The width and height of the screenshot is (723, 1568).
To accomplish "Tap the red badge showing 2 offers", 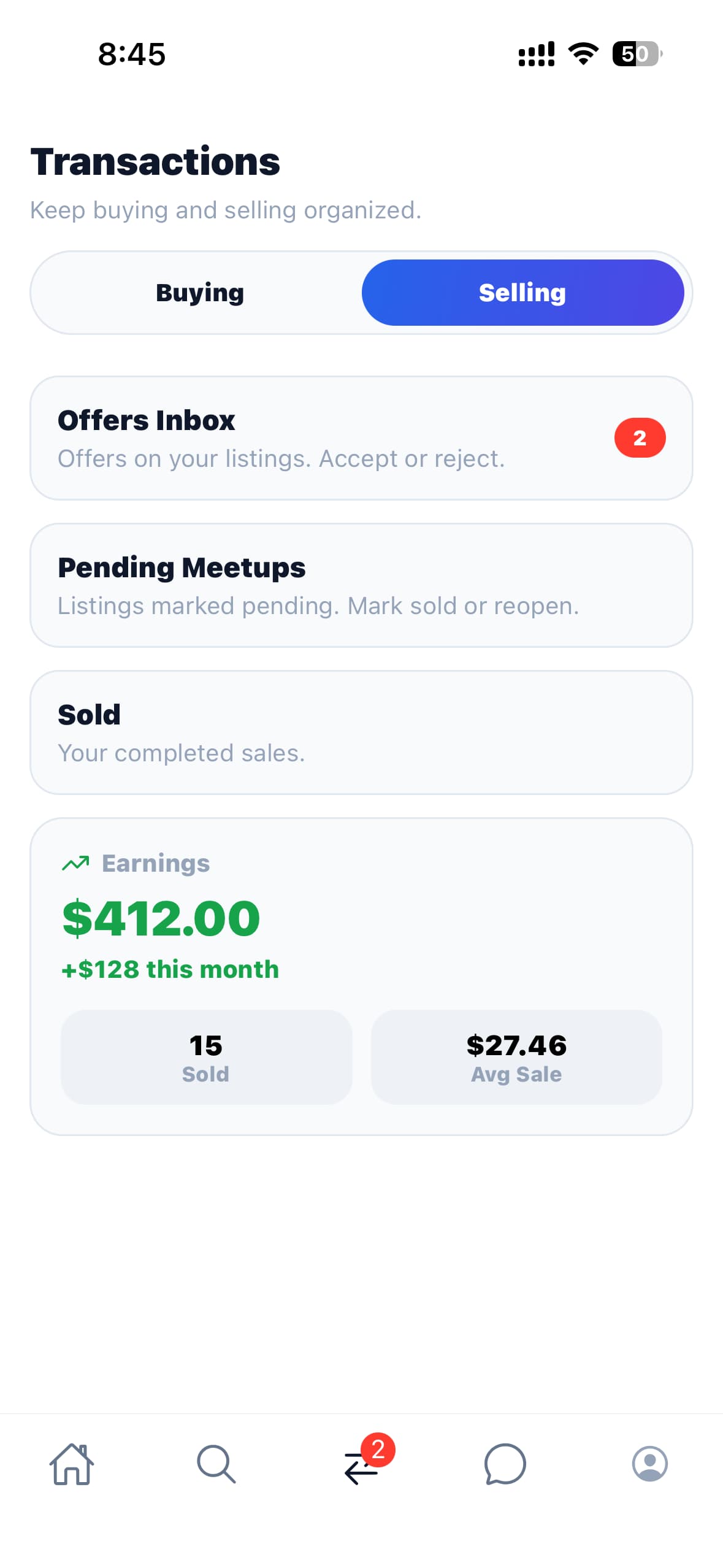I will click(x=640, y=437).
